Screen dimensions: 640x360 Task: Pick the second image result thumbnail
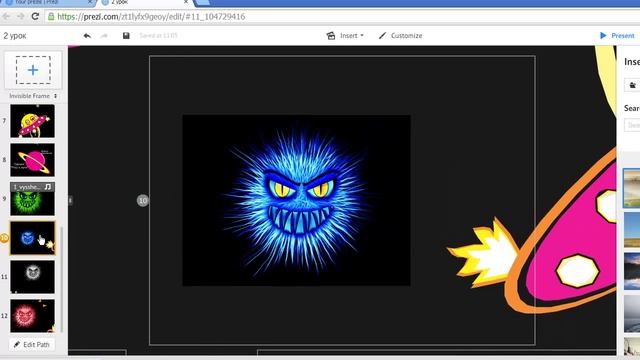[631, 230]
